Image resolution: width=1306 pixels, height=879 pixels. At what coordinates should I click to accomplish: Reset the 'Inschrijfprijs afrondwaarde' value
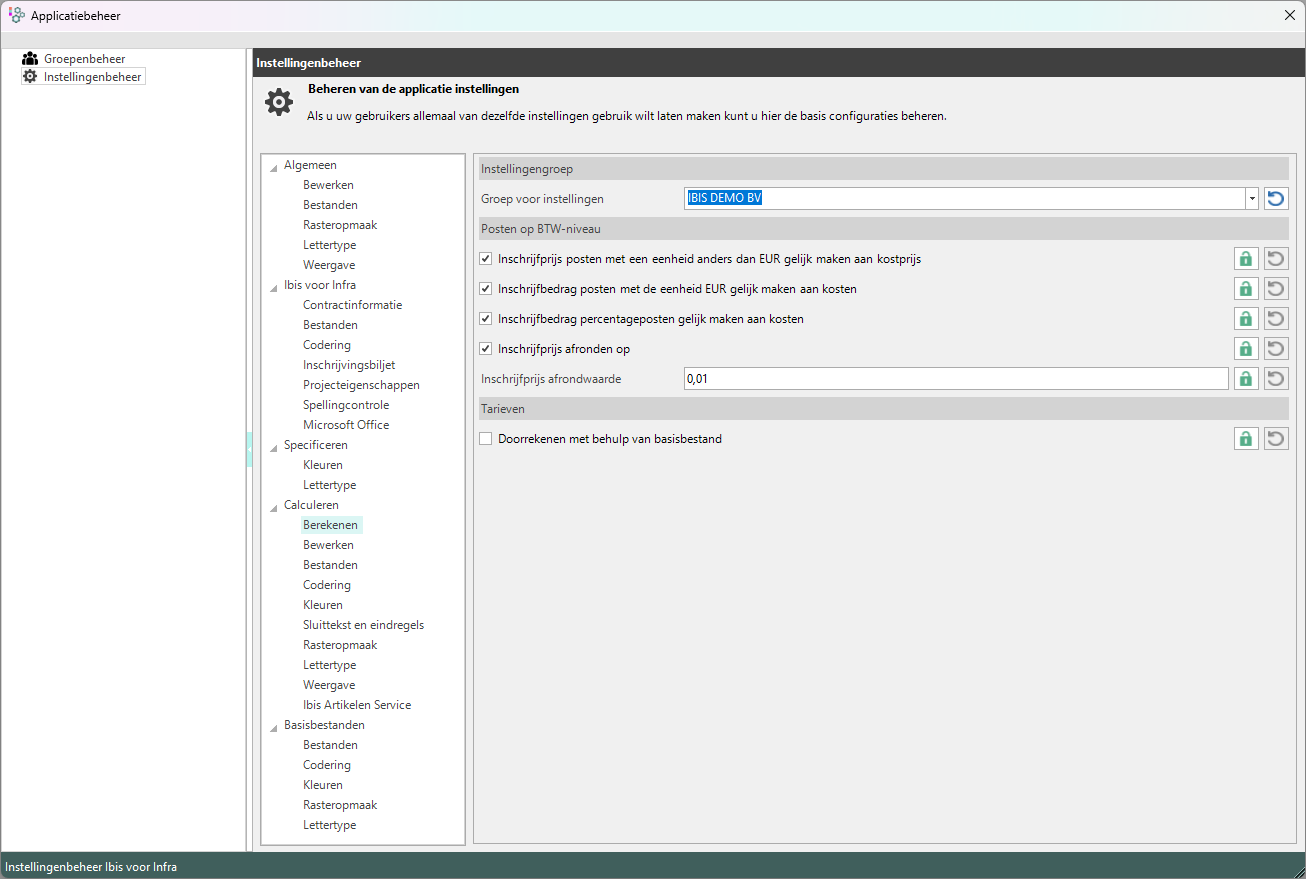point(1275,379)
